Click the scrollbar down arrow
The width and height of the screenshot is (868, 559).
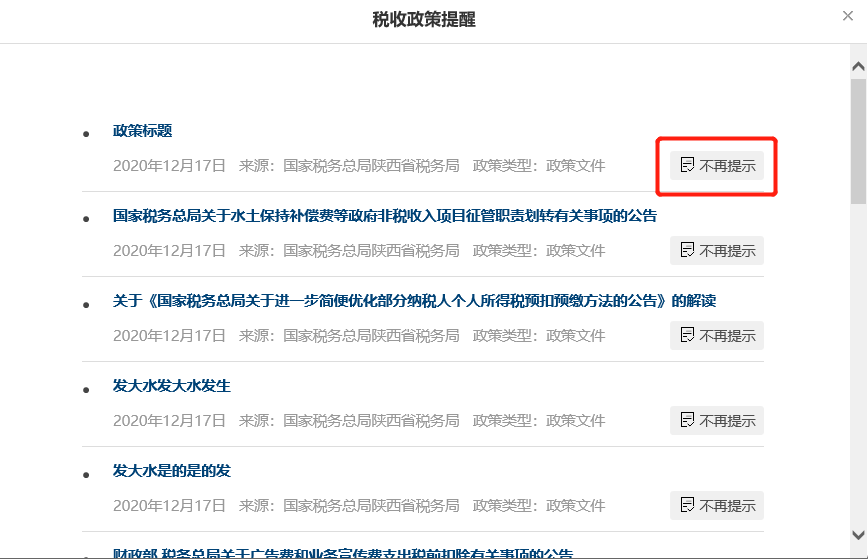tap(858, 535)
